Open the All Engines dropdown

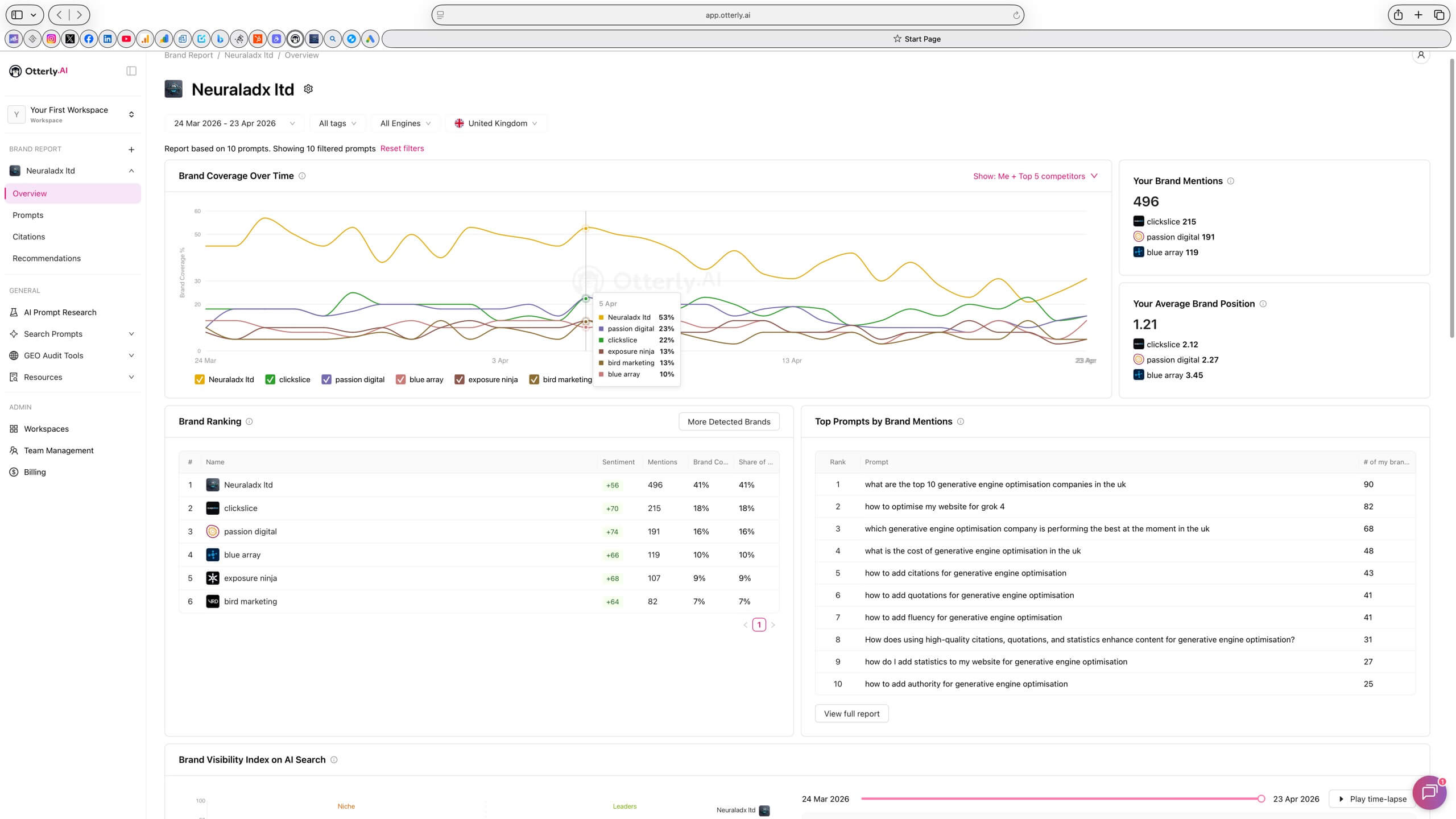tap(406, 123)
